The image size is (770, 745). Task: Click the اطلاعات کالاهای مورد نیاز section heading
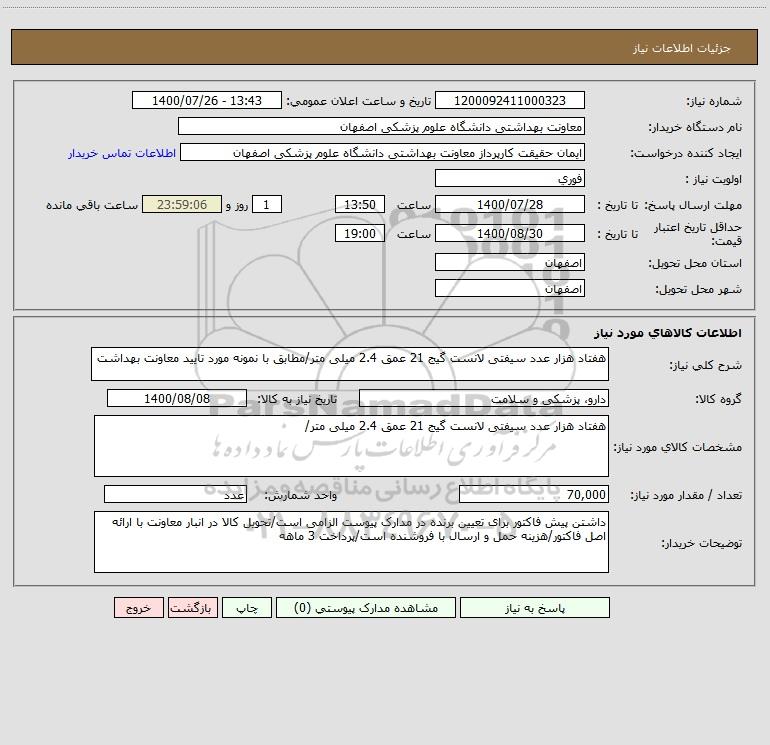coord(667,333)
